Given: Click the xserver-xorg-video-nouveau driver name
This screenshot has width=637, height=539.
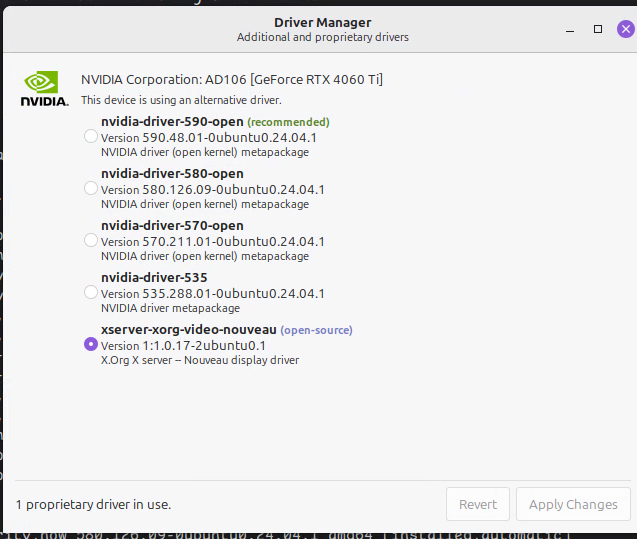Looking at the screenshot, I should pyautogui.click(x=189, y=329).
